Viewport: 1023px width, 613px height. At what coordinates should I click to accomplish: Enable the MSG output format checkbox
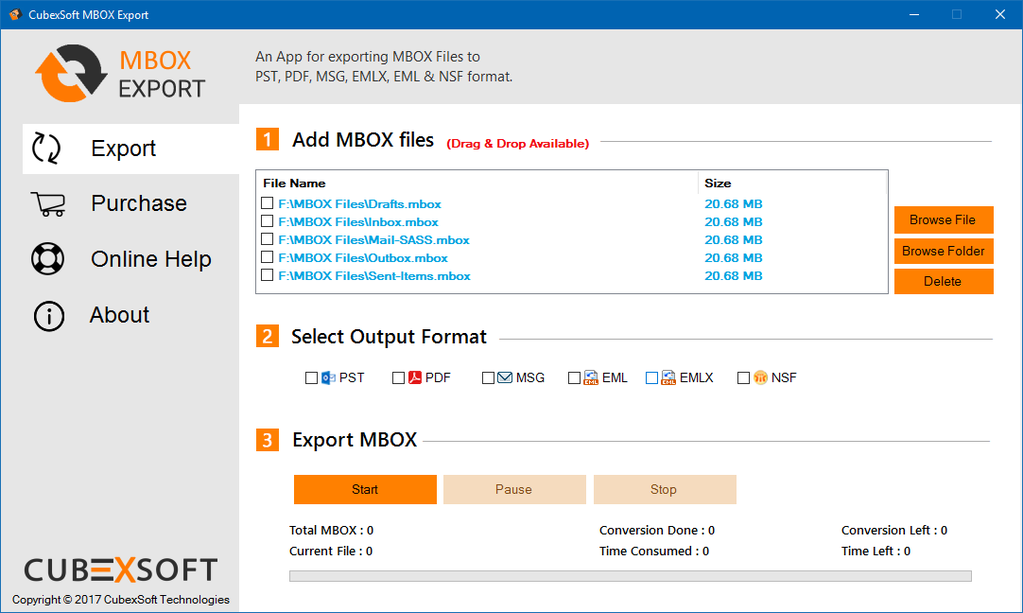pyautogui.click(x=488, y=378)
